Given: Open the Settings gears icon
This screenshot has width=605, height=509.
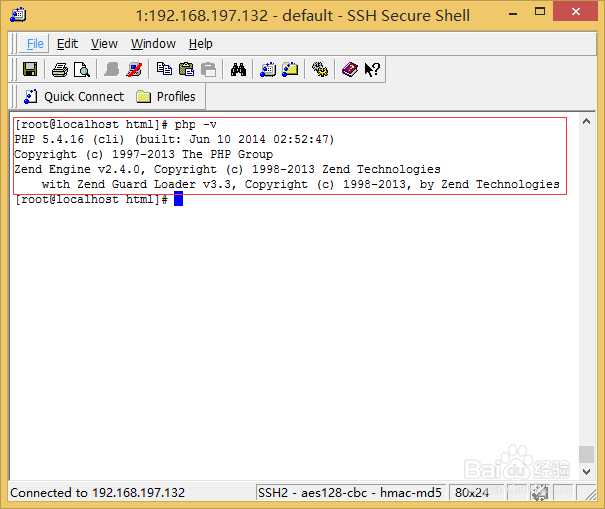Looking at the screenshot, I should point(320,70).
